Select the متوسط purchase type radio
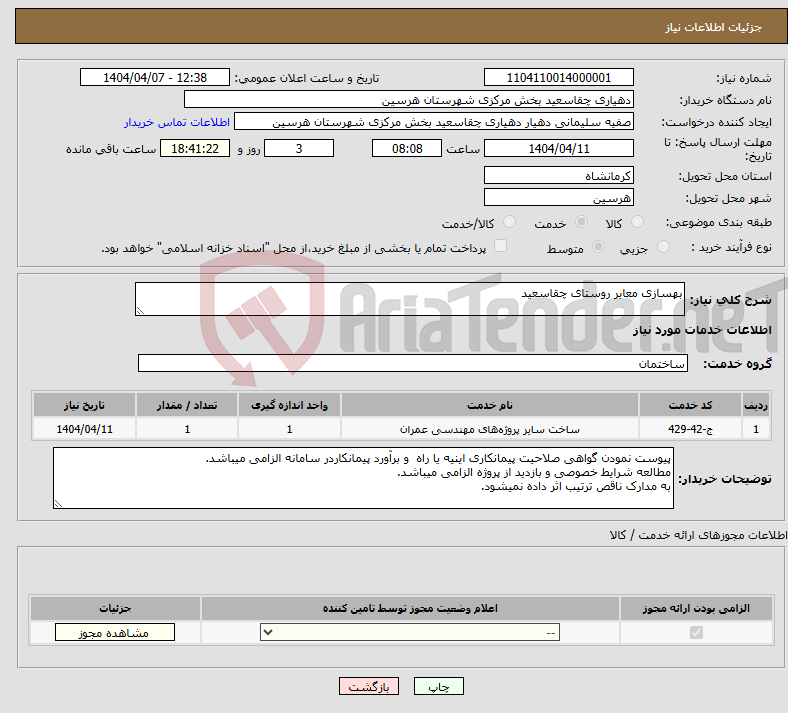This screenshot has width=788, height=713. [598, 247]
